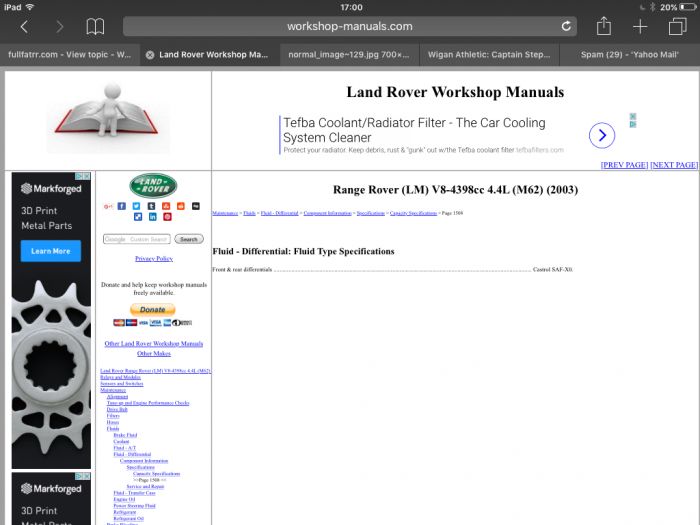
Task: Switch to normal_image~129.jpg tab
Action: (x=349, y=55)
